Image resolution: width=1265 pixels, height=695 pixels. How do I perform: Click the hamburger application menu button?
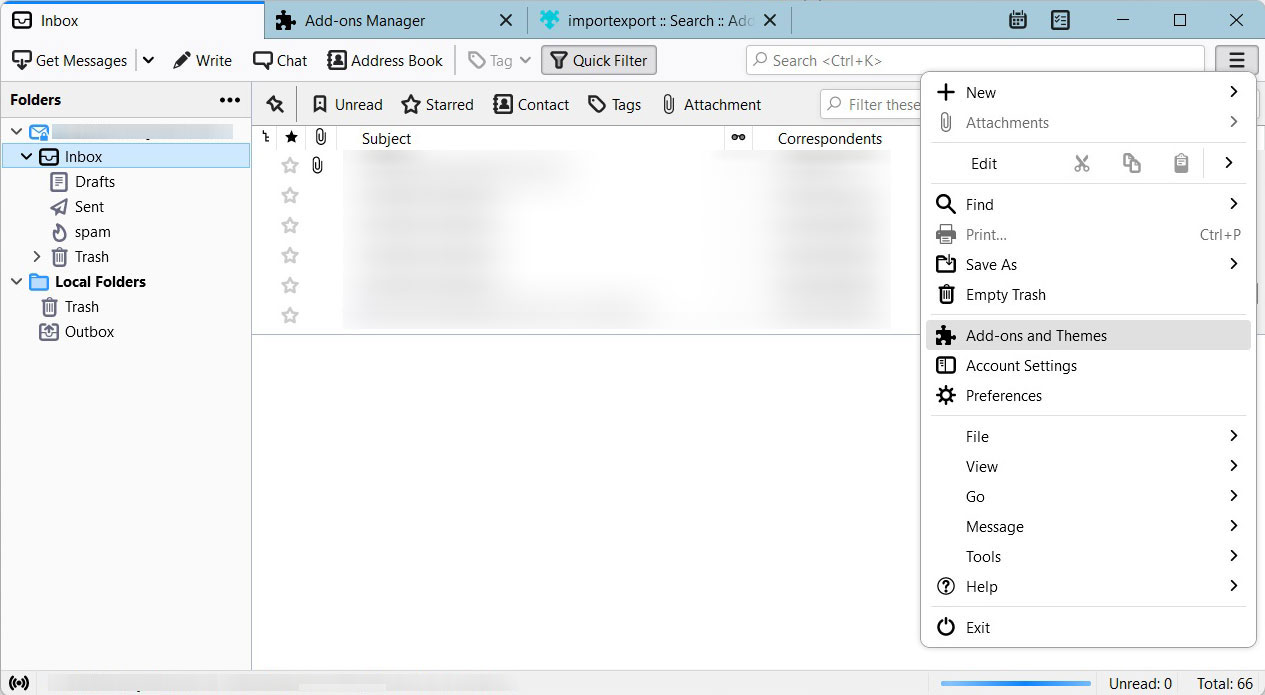1237,60
